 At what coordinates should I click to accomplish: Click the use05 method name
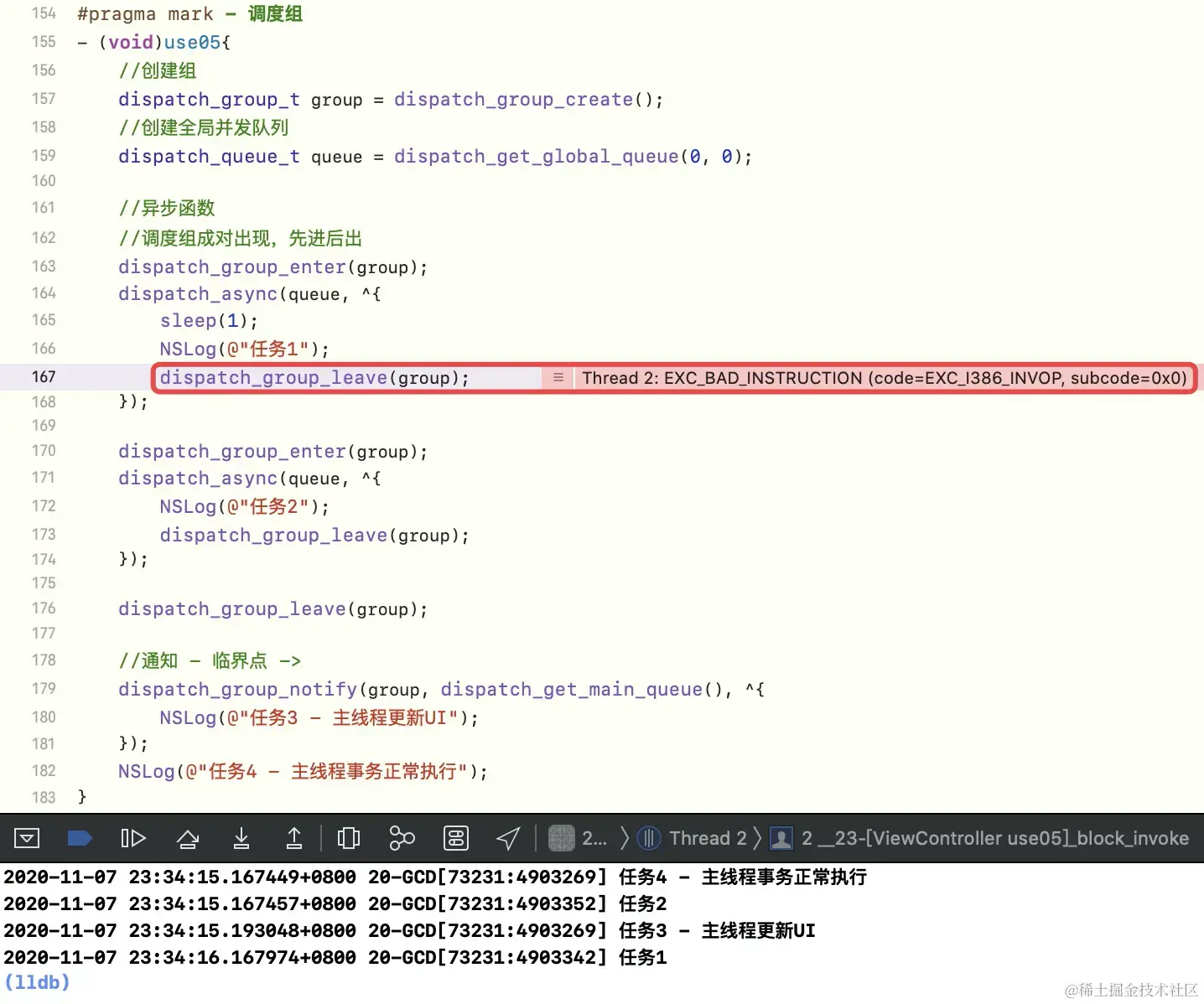point(192,42)
